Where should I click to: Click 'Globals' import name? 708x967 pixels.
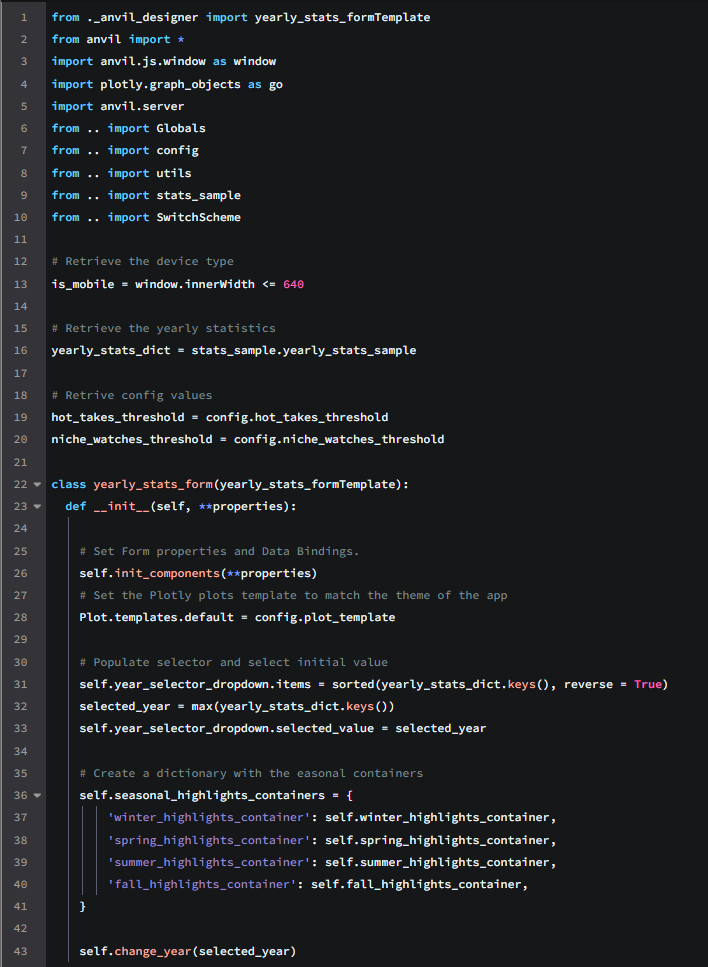181,128
